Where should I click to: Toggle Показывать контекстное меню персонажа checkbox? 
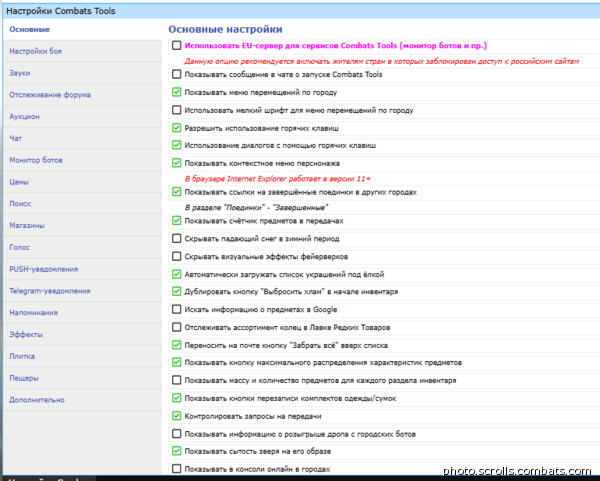177,162
